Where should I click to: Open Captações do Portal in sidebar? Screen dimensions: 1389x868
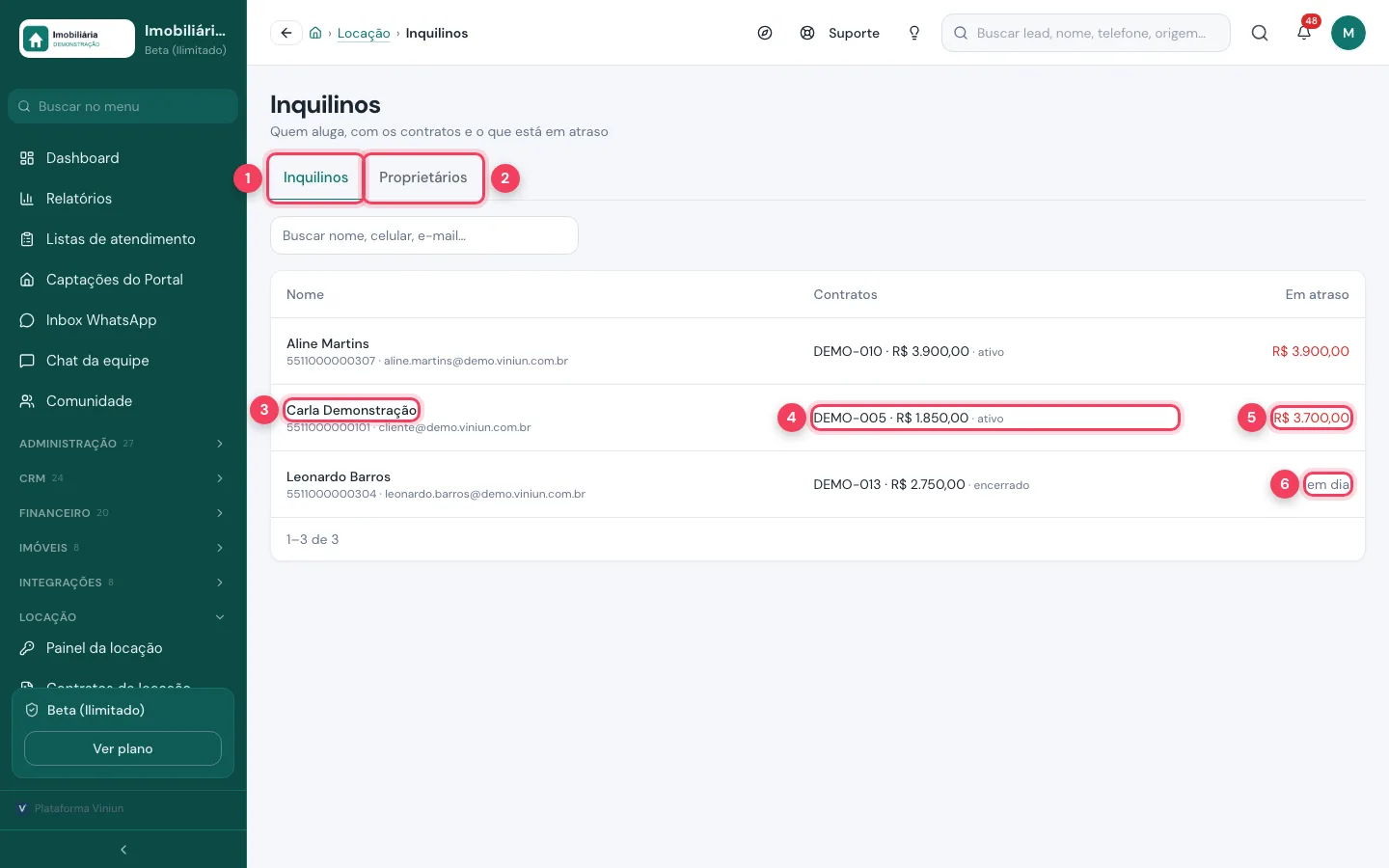coord(123,280)
